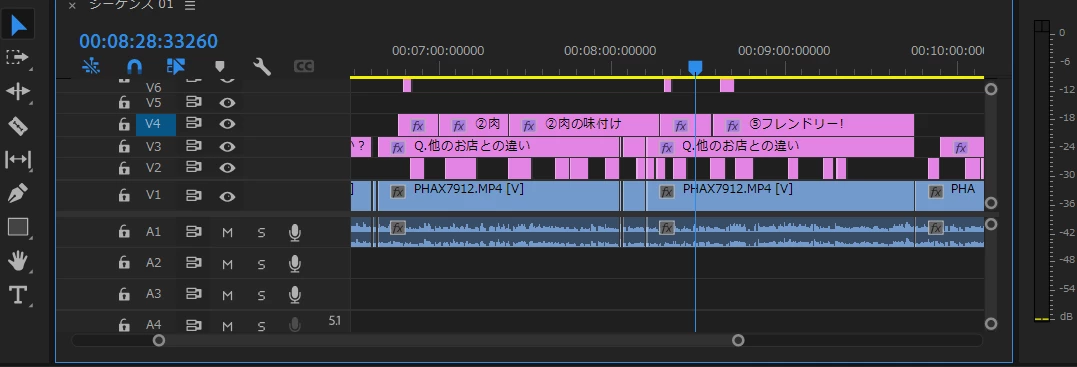Toggle track lock on A1
The height and width of the screenshot is (367, 1077).
[124, 232]
